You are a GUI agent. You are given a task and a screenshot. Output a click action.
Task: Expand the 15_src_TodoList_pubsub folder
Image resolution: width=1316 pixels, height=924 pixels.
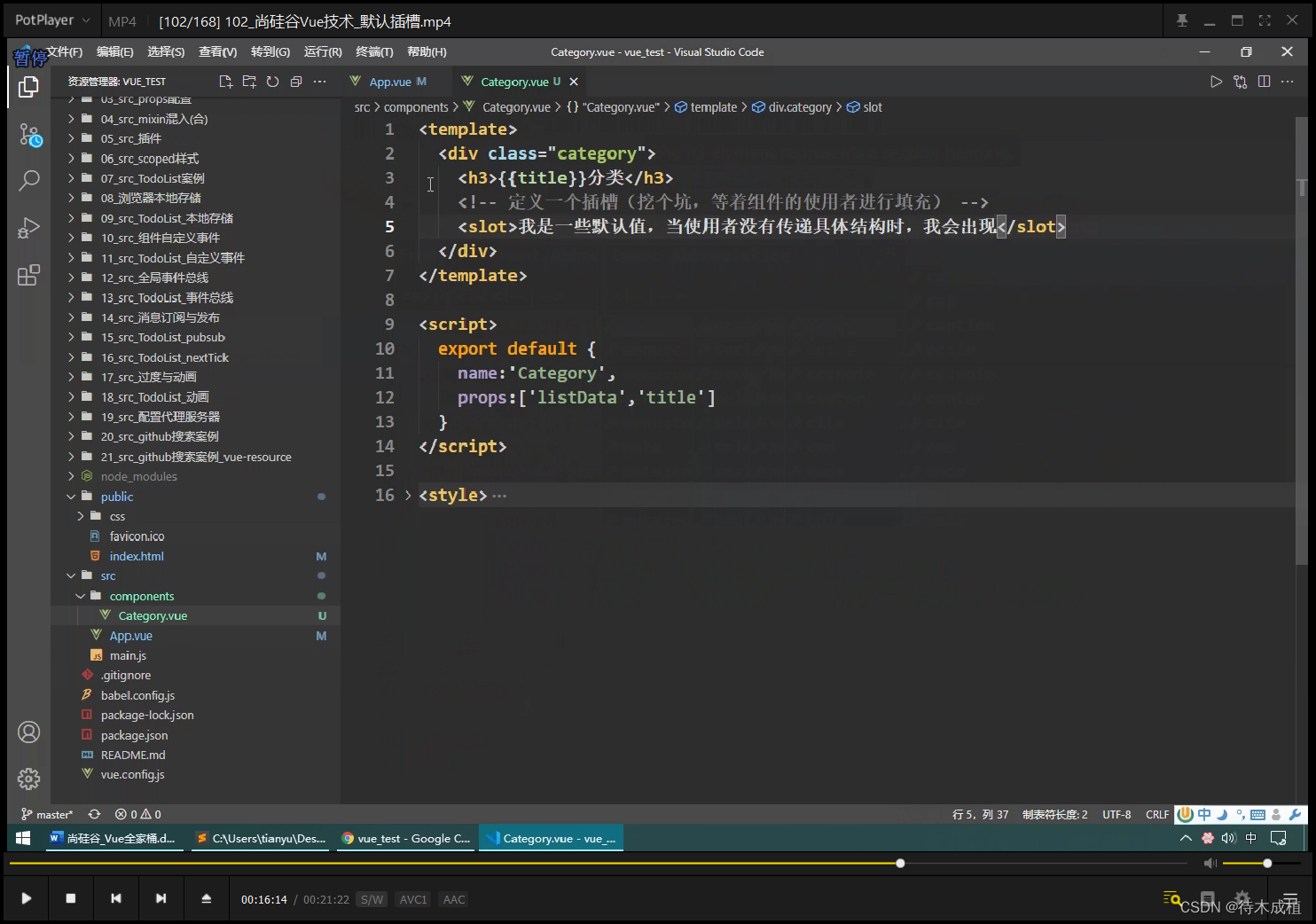(x=71, y=337)
